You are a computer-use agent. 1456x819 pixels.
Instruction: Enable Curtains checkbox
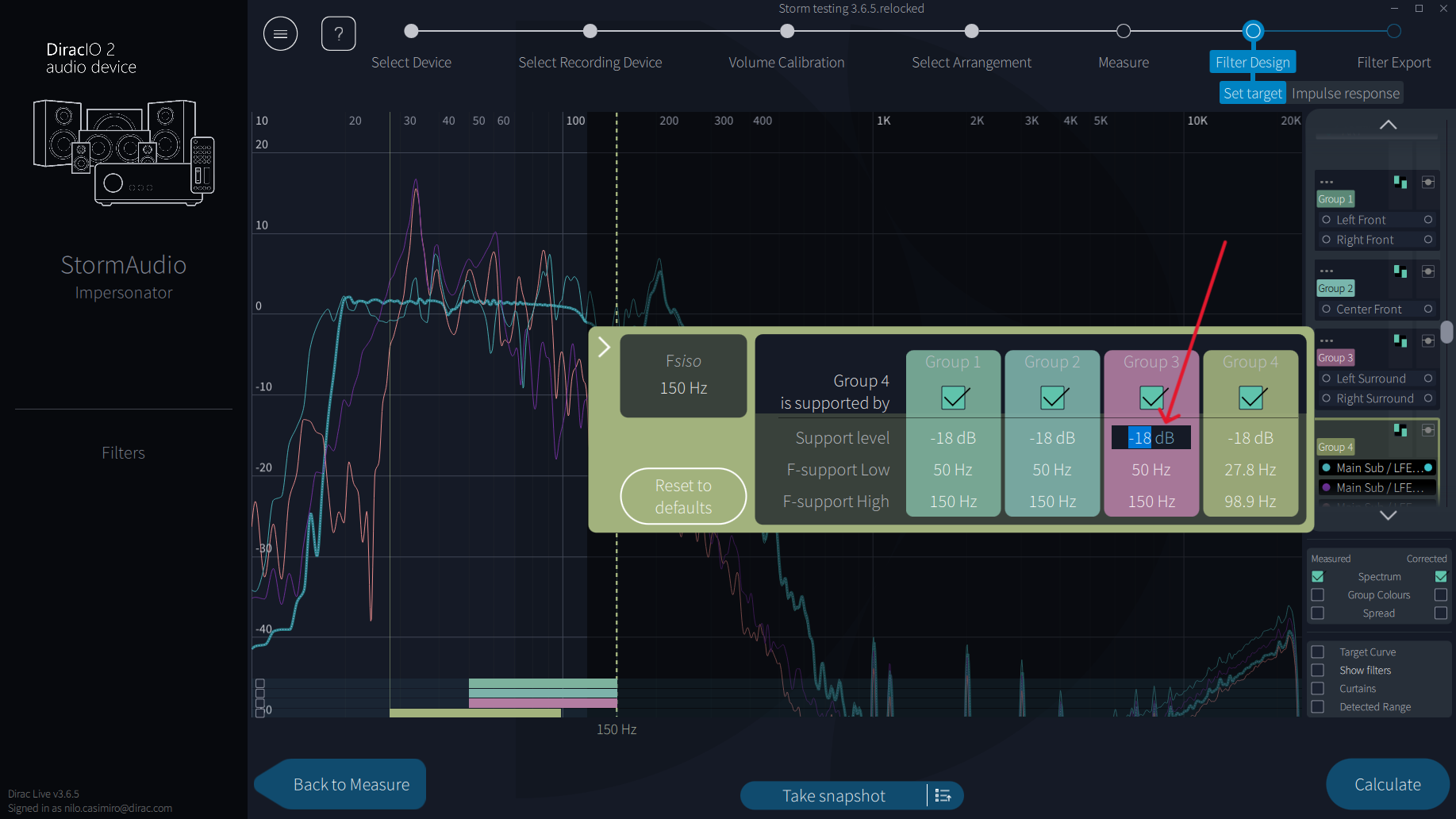point(1318,689)
